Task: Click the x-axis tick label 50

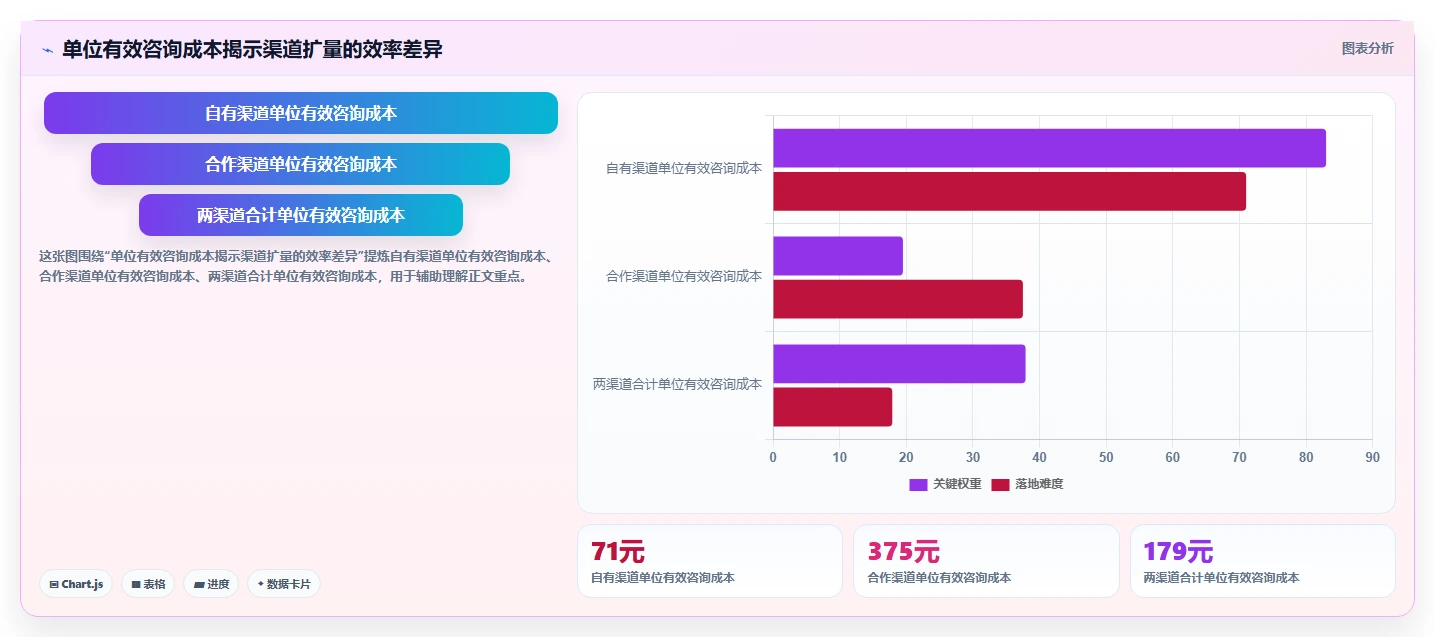Action: point(1106,457)
